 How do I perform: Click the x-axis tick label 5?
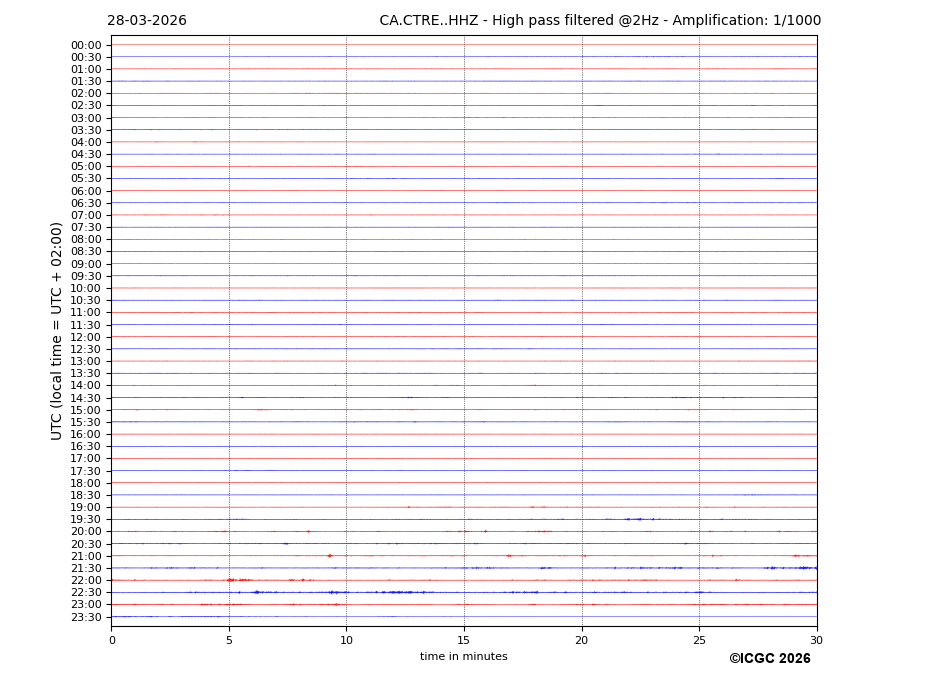point(229,640)
